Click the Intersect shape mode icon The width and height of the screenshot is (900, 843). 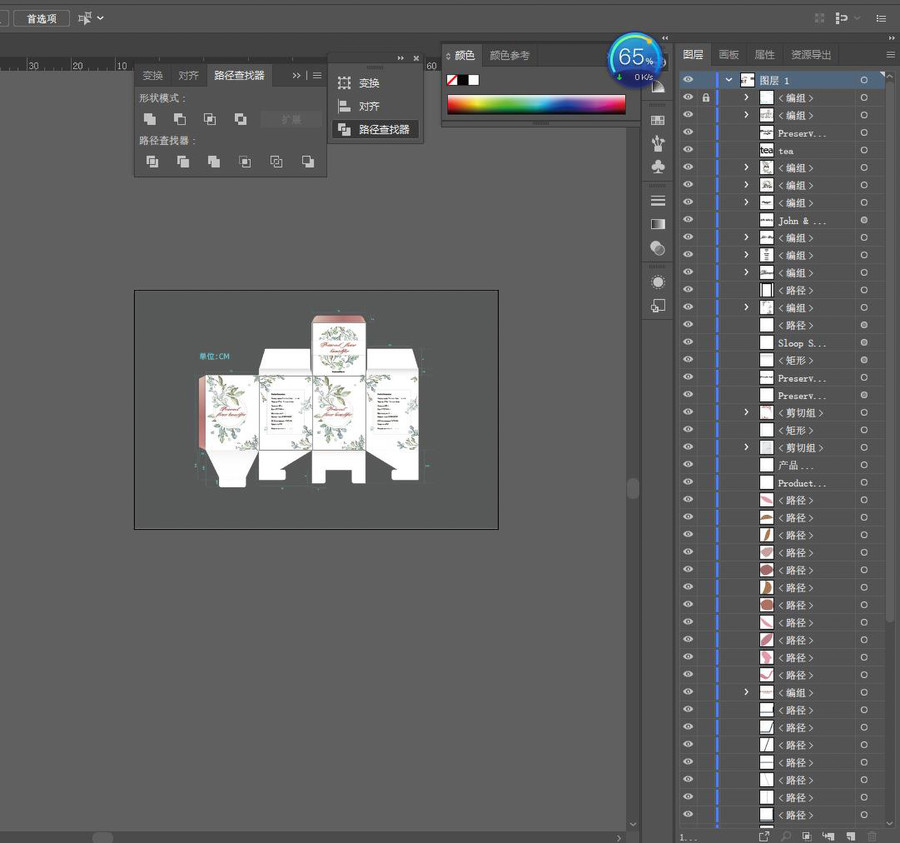tap(210, 119)
